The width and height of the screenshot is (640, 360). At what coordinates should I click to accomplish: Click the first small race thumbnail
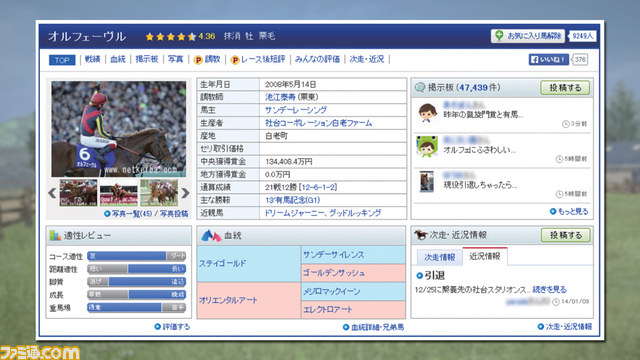pyautogui.click(x=78, y=193)
